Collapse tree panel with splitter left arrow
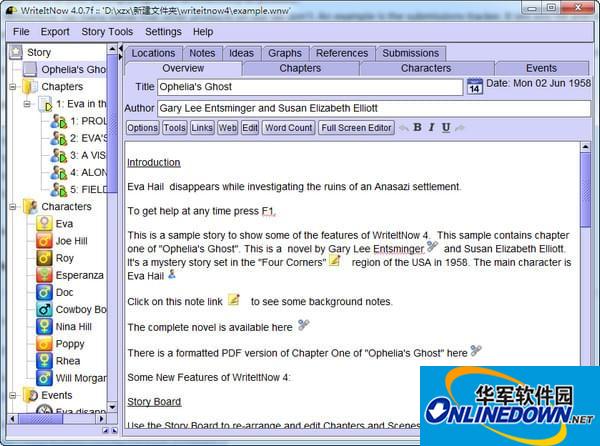 coord(121,49)
